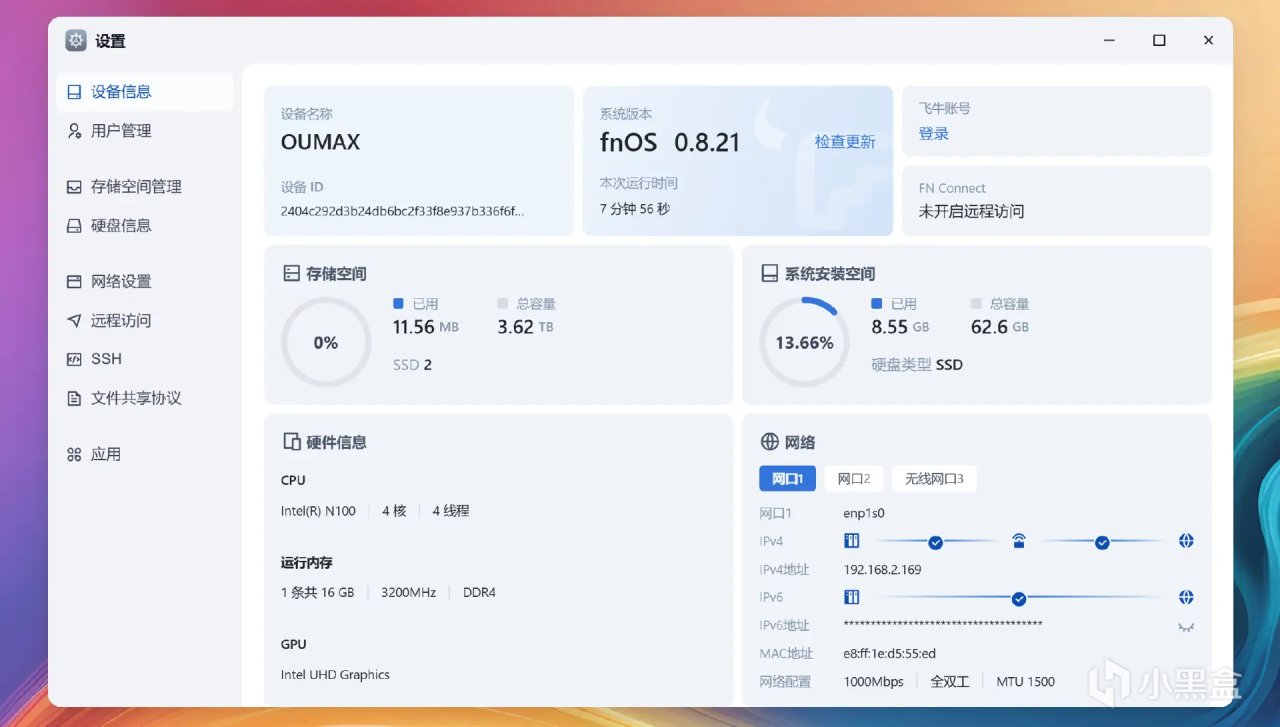The image size is (1280, 727).
Task: Open 应用 via its apps grid icon
Action: pos(74,455)
